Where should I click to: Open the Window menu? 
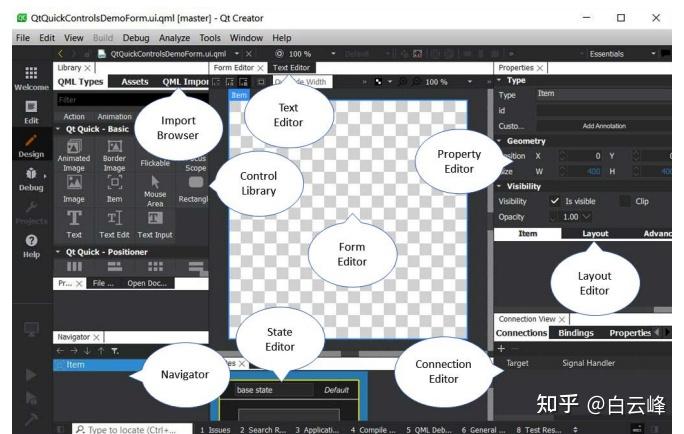coord(246,38)
